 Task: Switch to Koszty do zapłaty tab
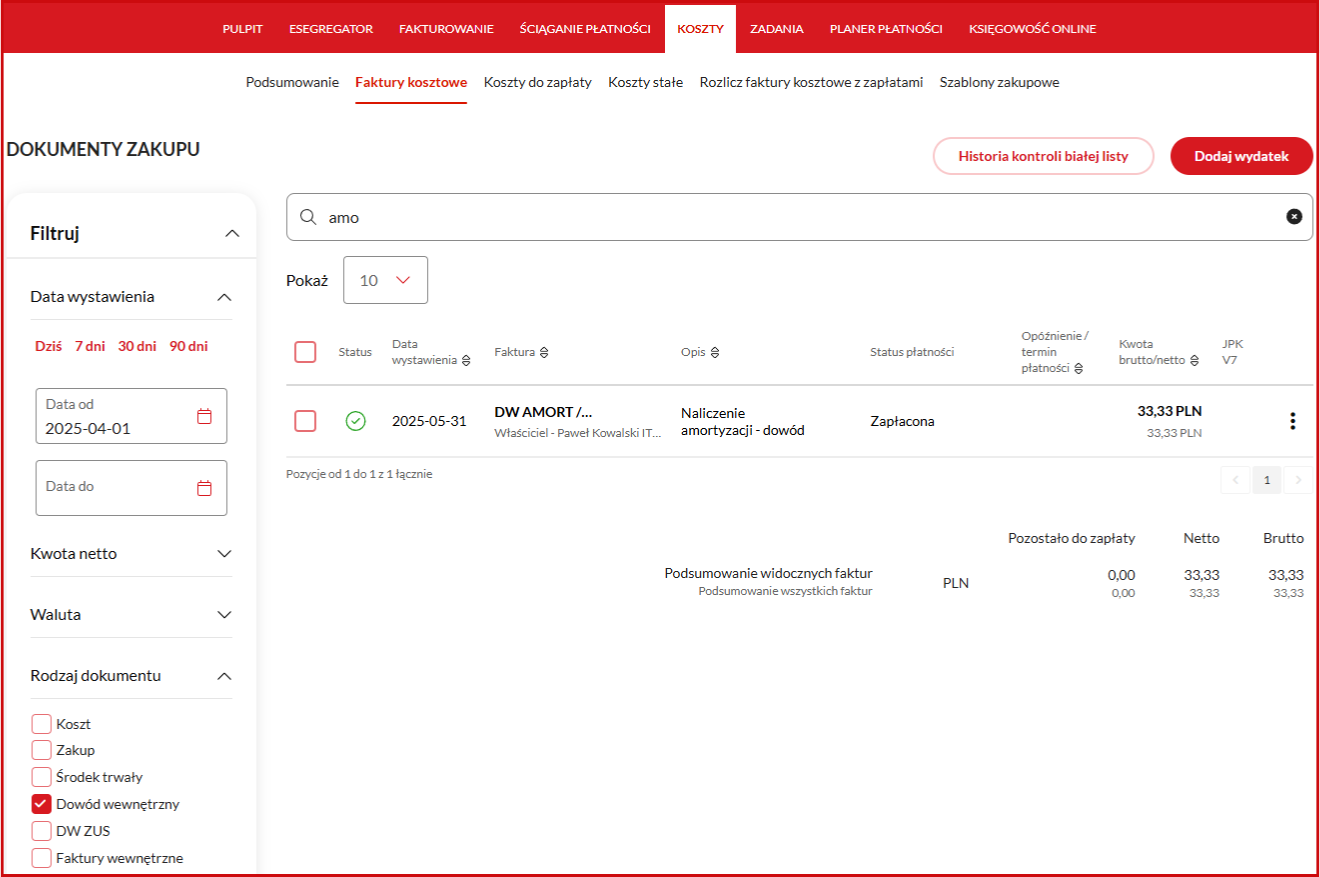coord(538,83)
